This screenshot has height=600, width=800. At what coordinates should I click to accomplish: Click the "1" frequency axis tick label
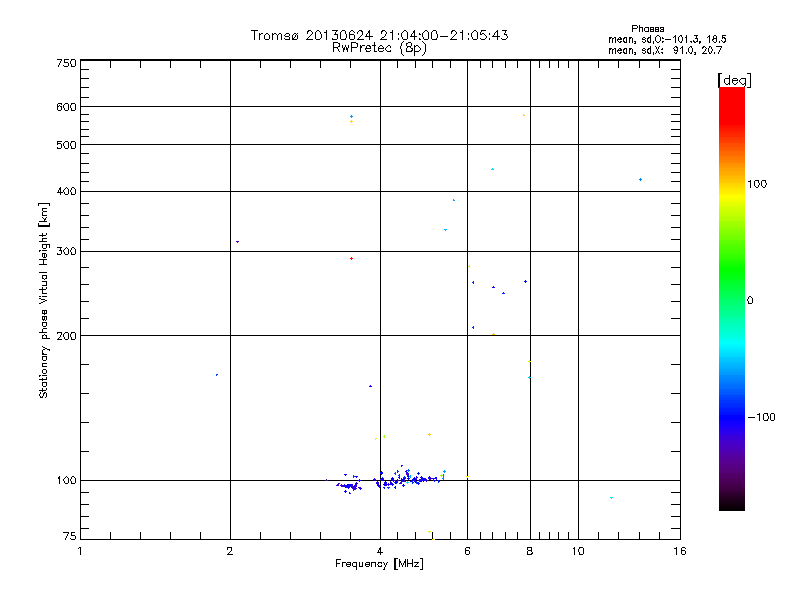80,551
